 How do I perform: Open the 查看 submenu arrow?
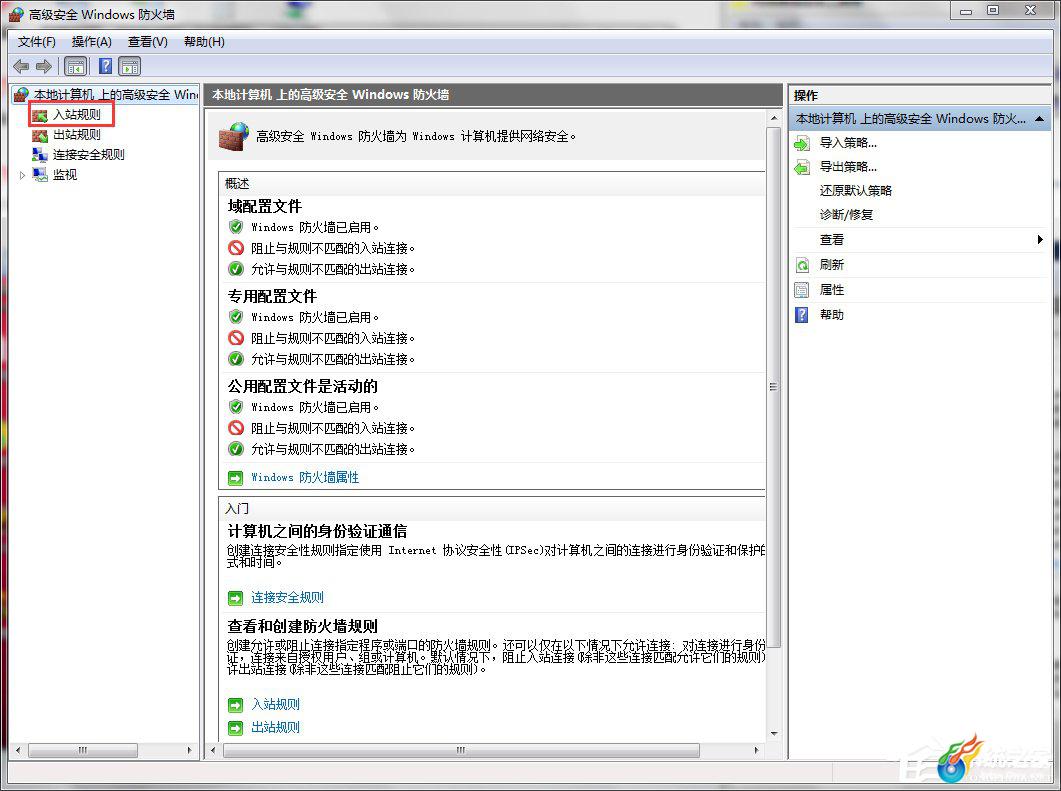click(x=1040, y=240)
